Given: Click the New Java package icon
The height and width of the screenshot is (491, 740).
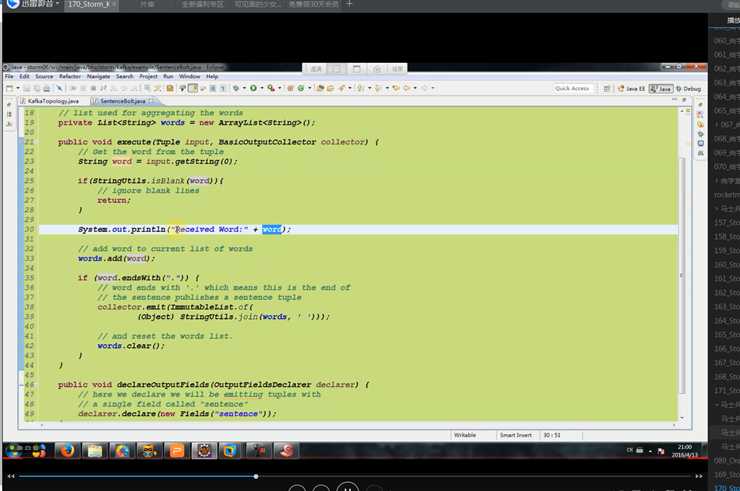Looking at the screenshot, I should [x=290, y=88].
